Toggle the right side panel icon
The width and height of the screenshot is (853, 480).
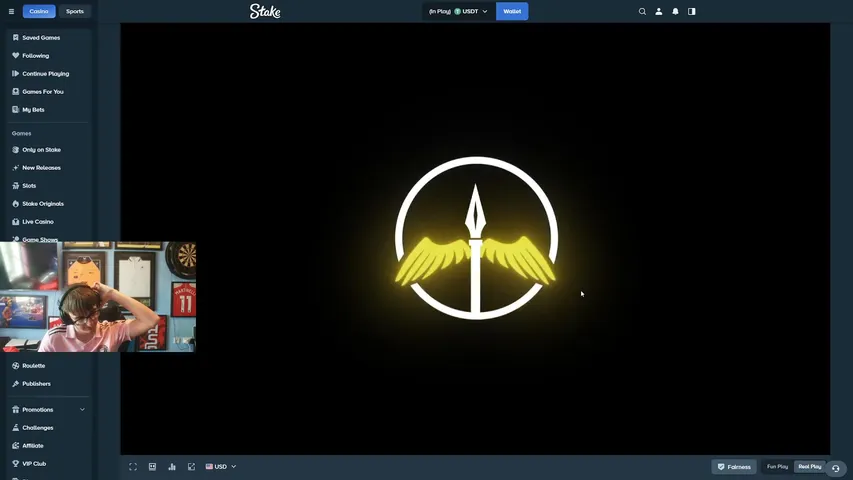click(x=691, y=11)
